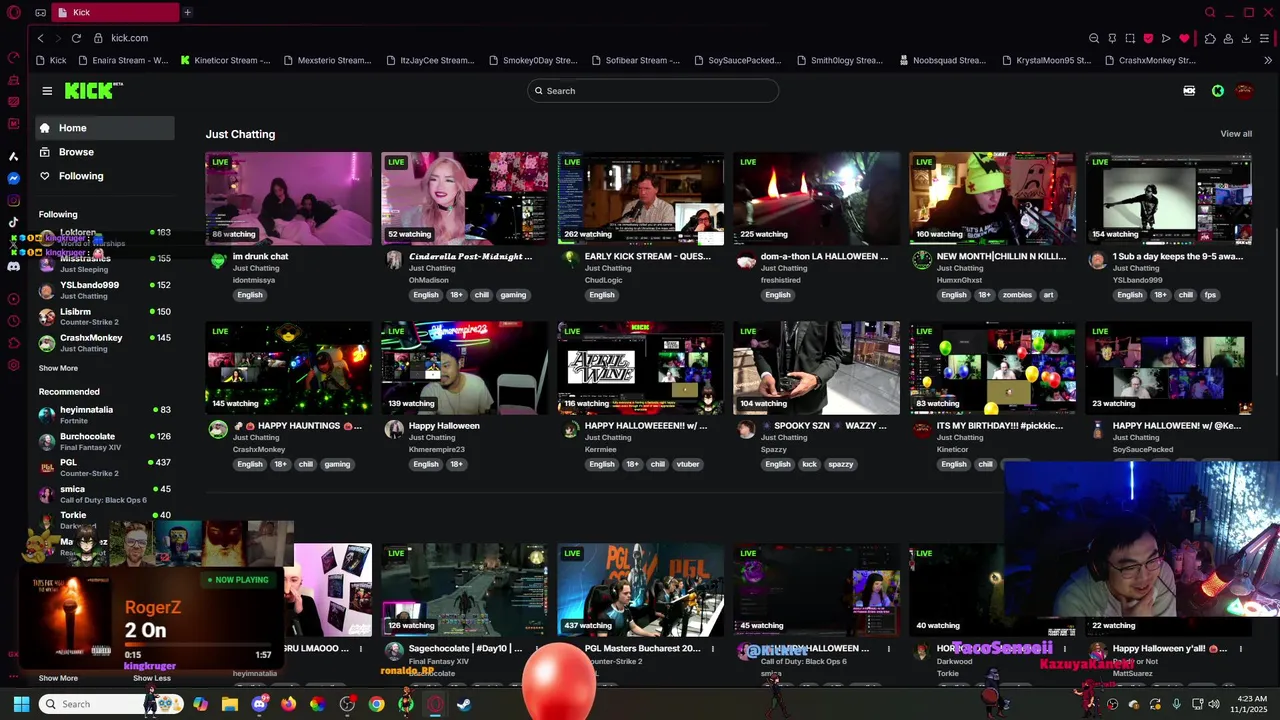The width and height of the screenshot is (1280, 720).
Task: Toggle the Kick hamburger sidebar menu
Action: pos(47,91)
